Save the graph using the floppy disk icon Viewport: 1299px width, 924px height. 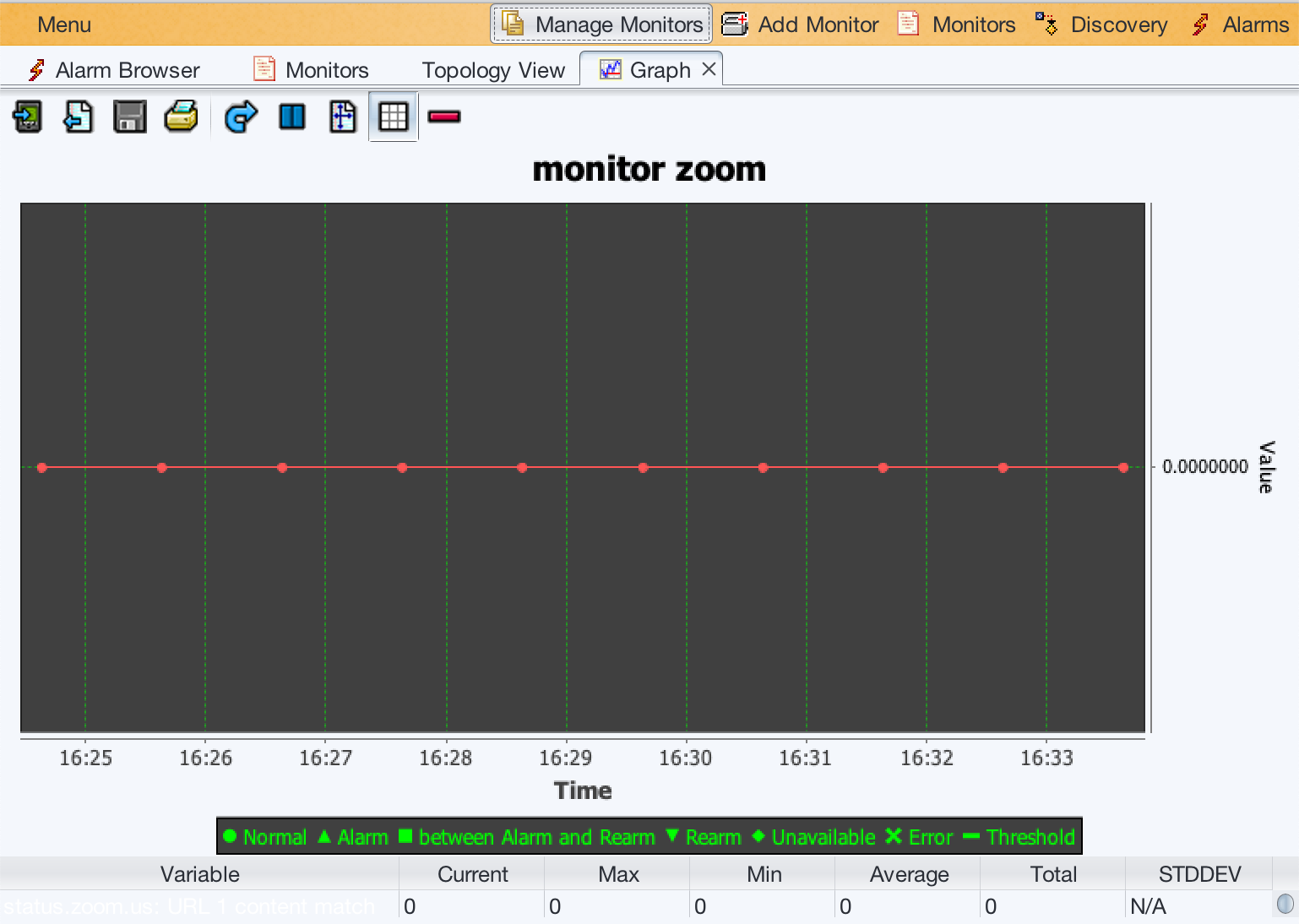(129, 117)
